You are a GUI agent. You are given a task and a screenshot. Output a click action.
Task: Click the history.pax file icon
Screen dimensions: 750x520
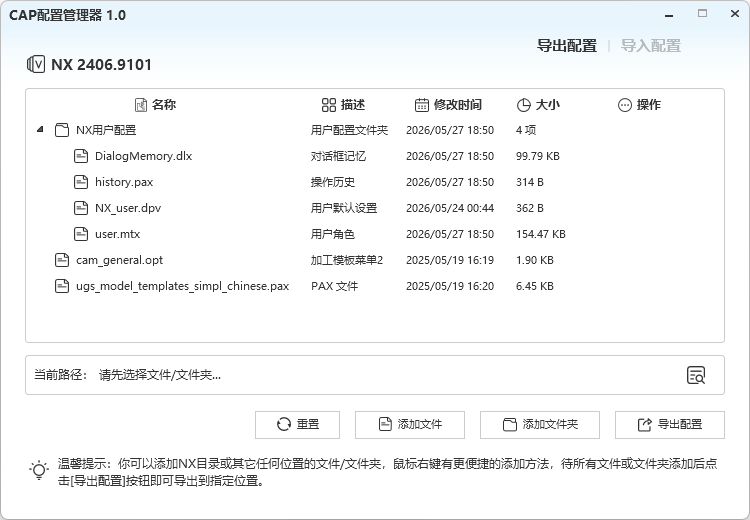tap(81, 182)
